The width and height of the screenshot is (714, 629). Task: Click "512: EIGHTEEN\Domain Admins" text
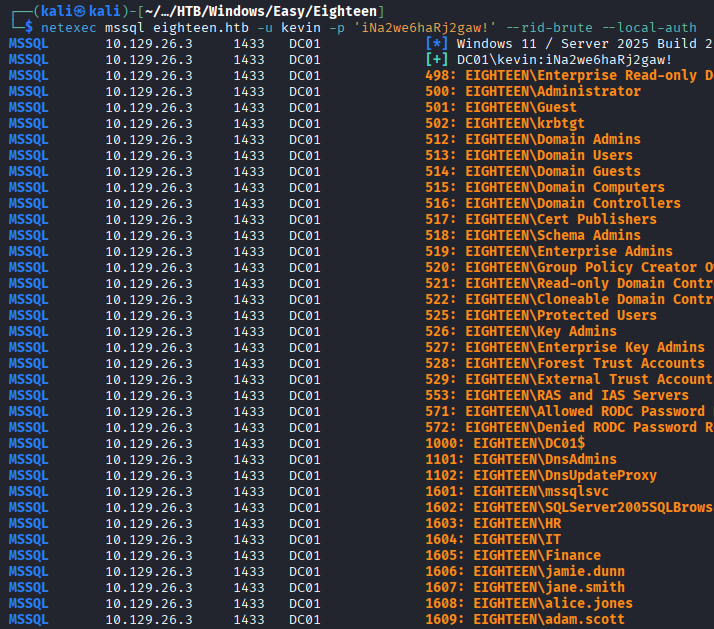pyautogui.click(x=533, y=139)
